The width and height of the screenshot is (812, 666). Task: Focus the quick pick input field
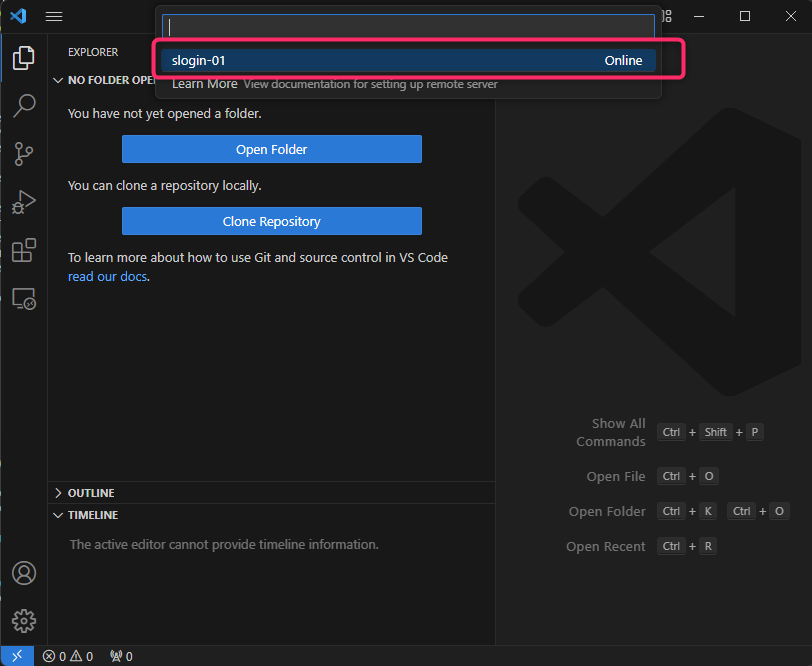pyautogui.click(x=408, y=26)
